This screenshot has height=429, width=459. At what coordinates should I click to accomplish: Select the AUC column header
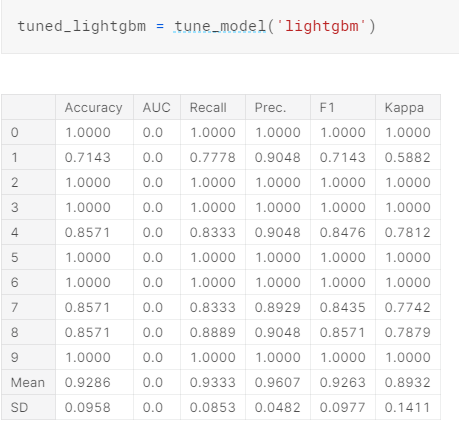pyautogui.click(x=157, y=108)
